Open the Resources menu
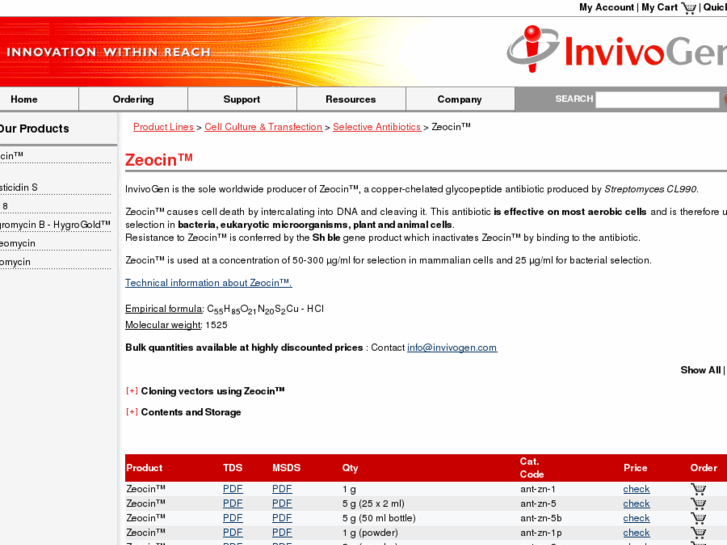The width and height of the screenshot is (727, 545). coord(351,99)
